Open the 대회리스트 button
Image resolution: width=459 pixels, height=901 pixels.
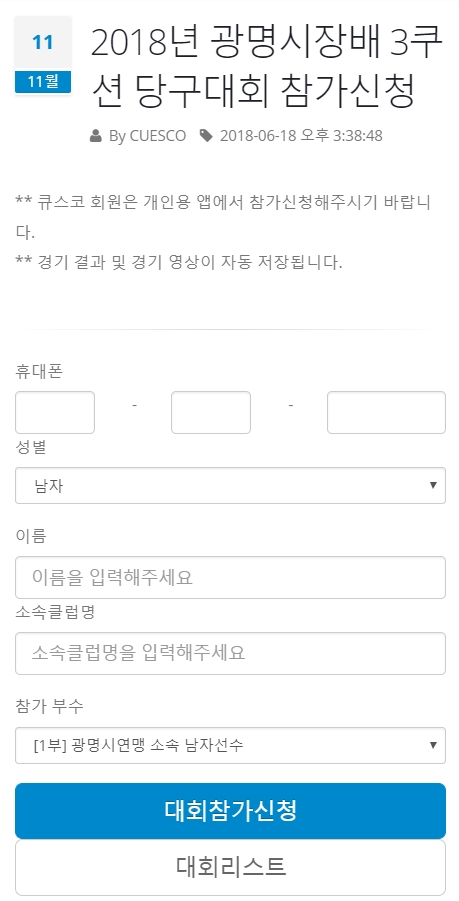point(230,867)
